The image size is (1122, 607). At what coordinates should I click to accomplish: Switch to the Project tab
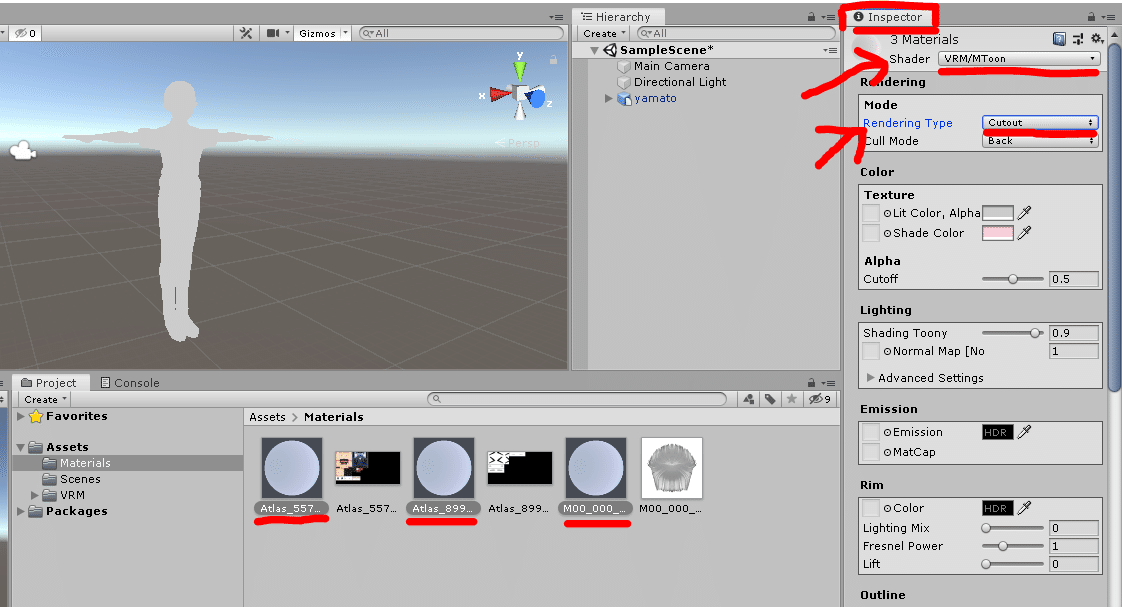click(x=49, y=383)
